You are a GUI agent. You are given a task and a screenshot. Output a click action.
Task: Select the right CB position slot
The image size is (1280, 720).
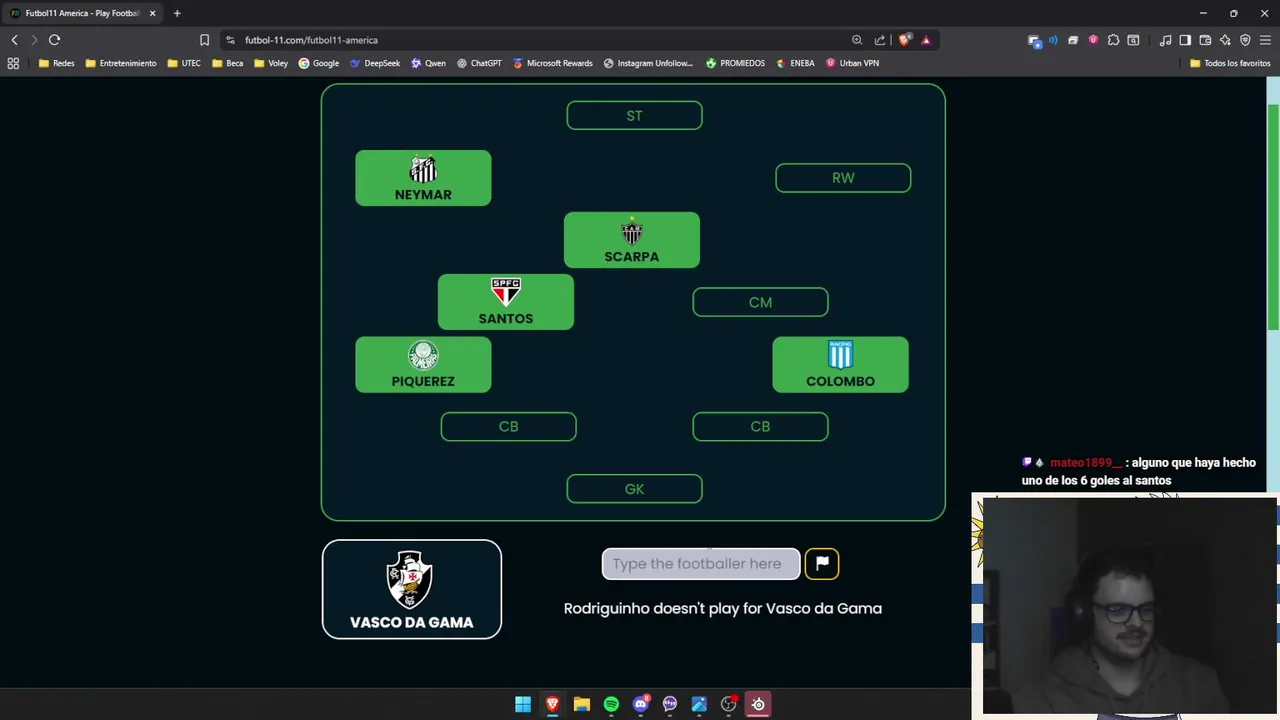tap(760, 427)
